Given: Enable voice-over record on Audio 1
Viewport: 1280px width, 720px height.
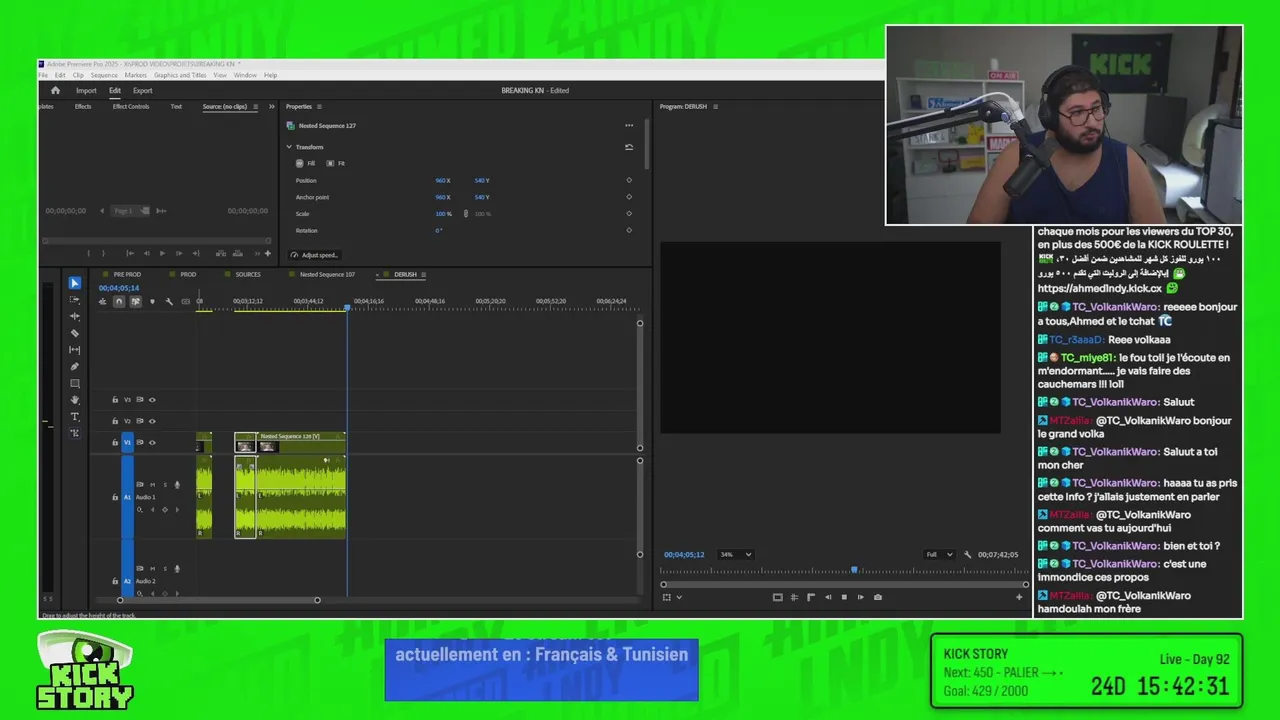Looking at the screenshot, I should tap(177, 485).
